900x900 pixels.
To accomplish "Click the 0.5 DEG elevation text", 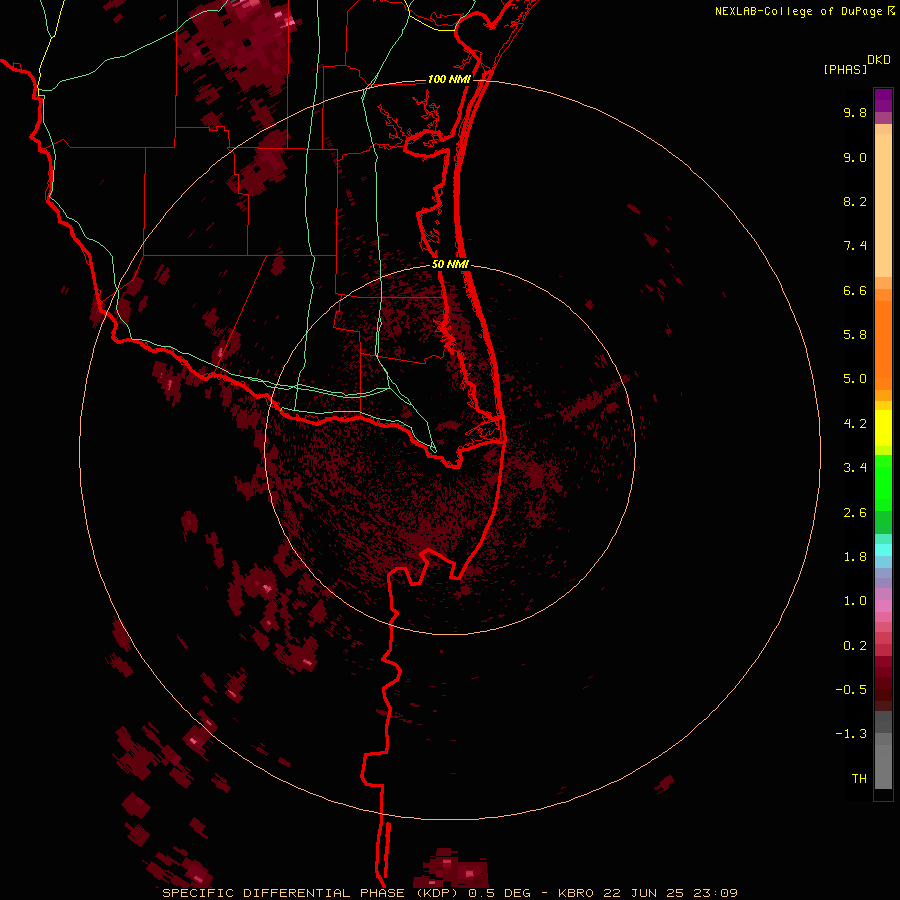I will point(500,893).
